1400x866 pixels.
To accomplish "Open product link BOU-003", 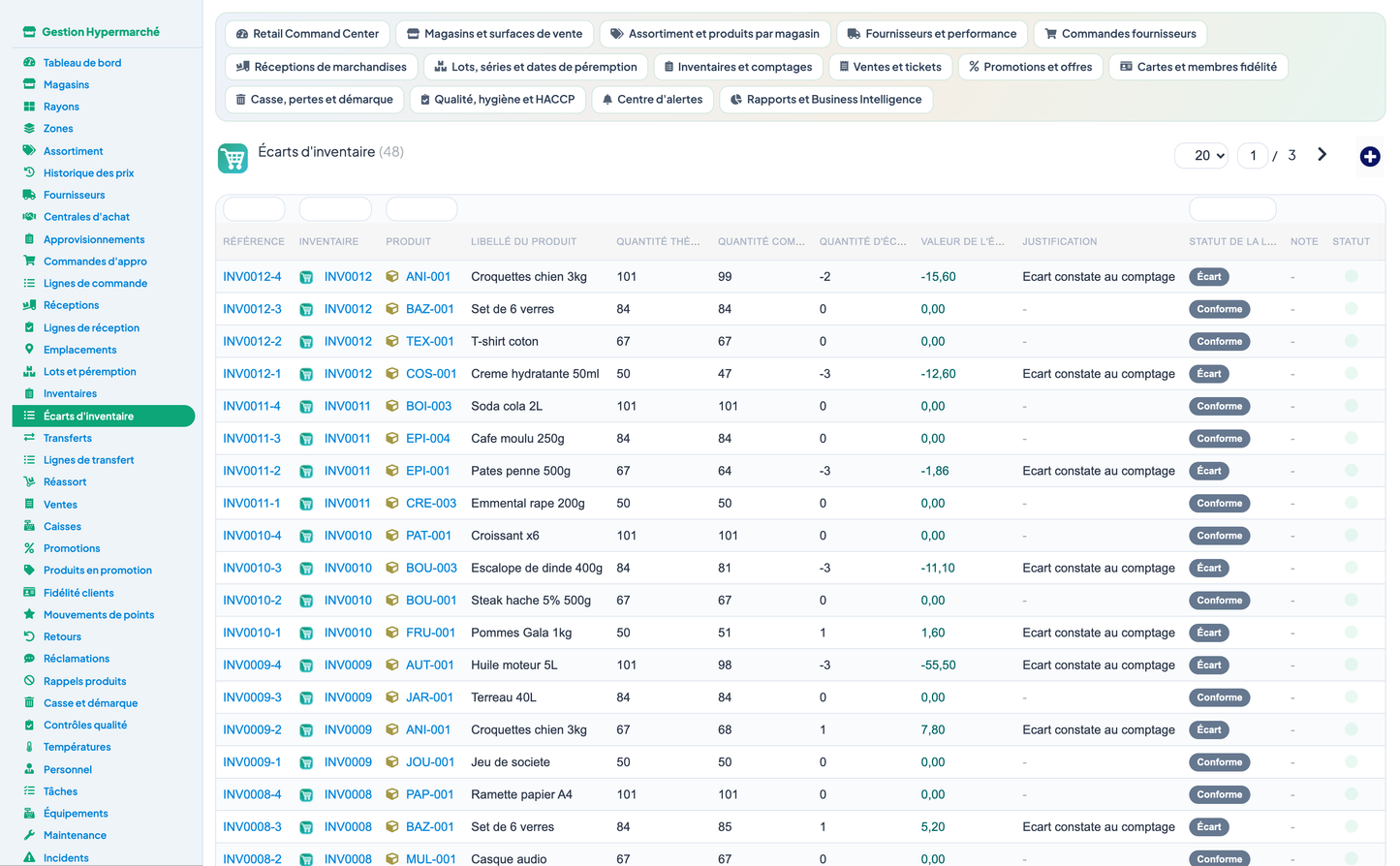I will point(431,569).
